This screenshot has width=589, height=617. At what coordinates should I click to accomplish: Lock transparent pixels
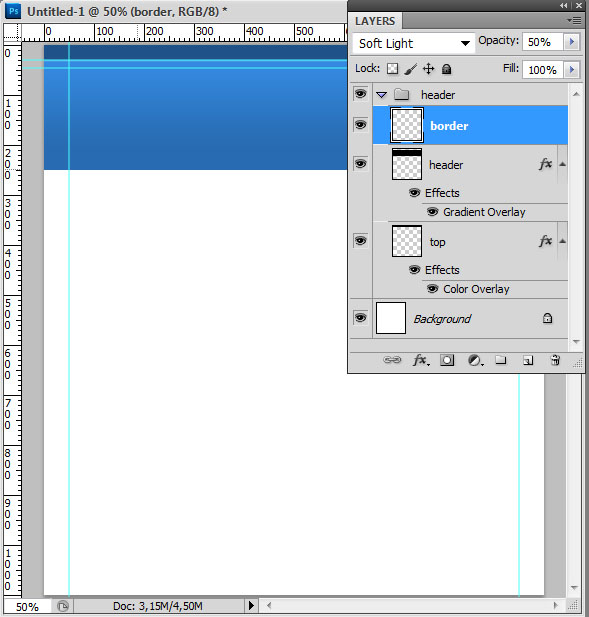[x=392, y=69]
